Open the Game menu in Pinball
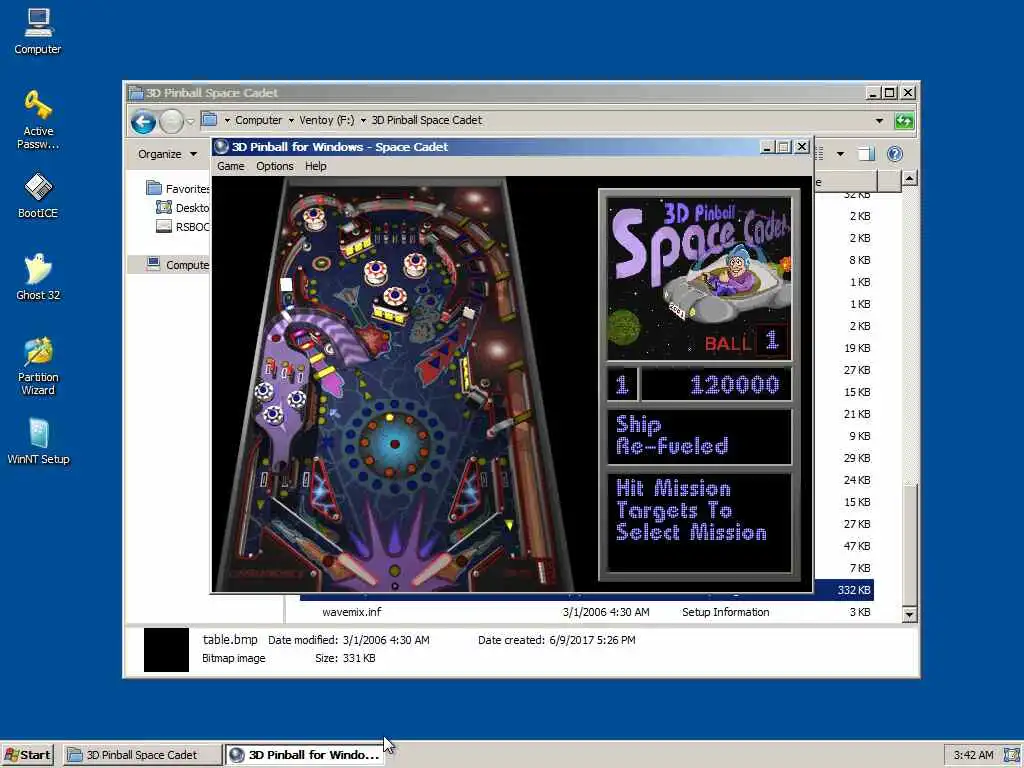The width and height of the screenshot is (1024, 768). tap(231, 167)
